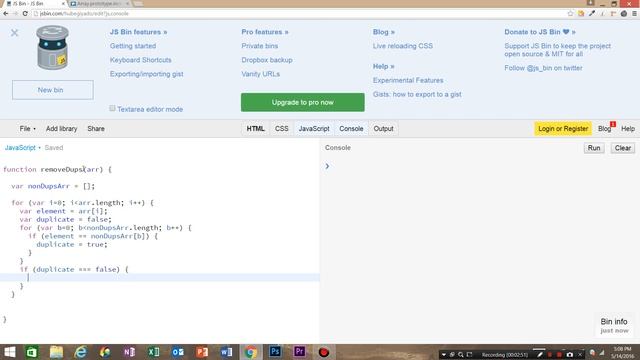Open Live reloading CSS link
Screen dimensions: 640x360
pyautogui.click(x=402, y=46)
